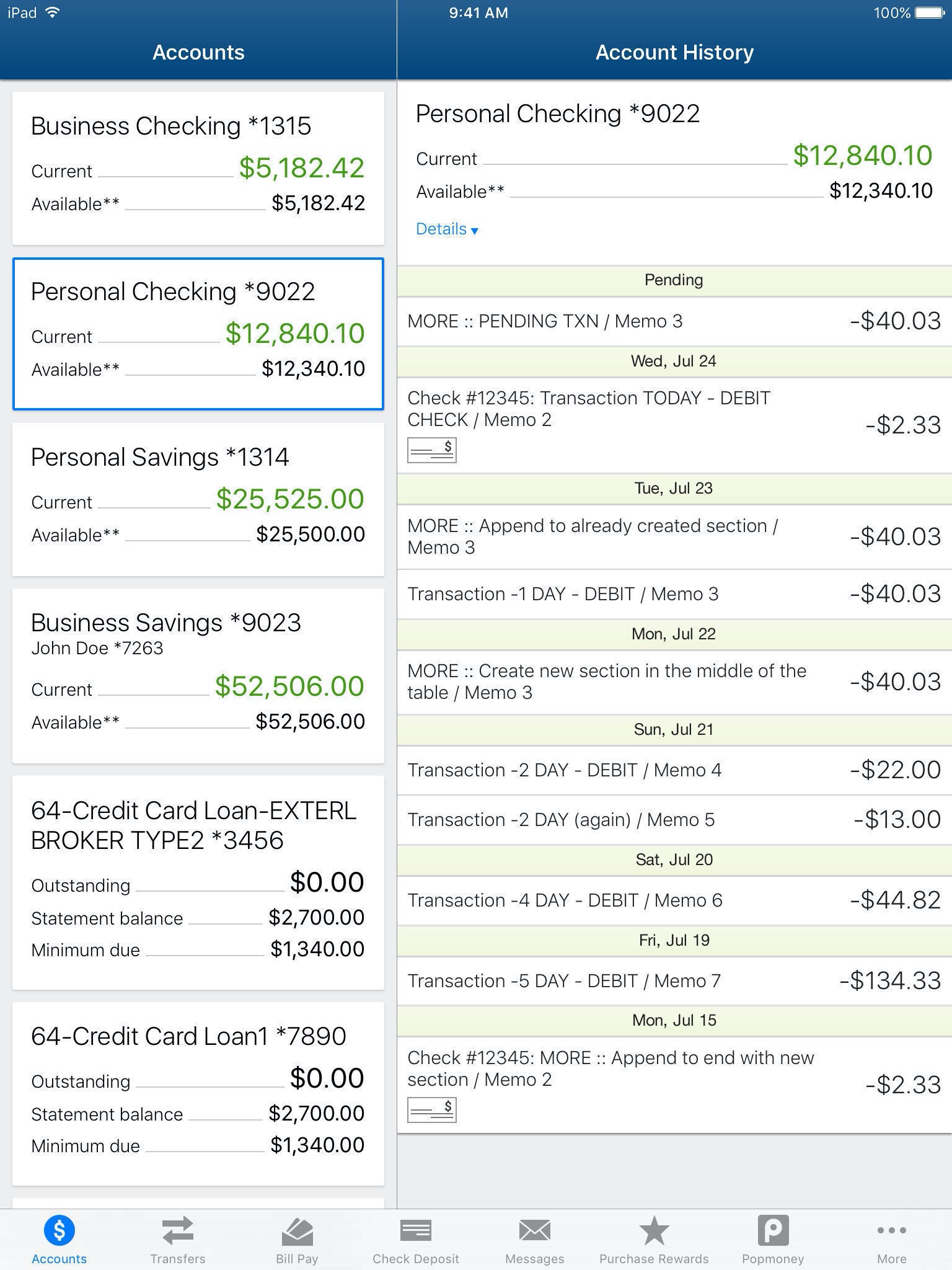952x1270 pixels.
Task: Open the Accounts dollar icon tab
Action: [59, 1232]
